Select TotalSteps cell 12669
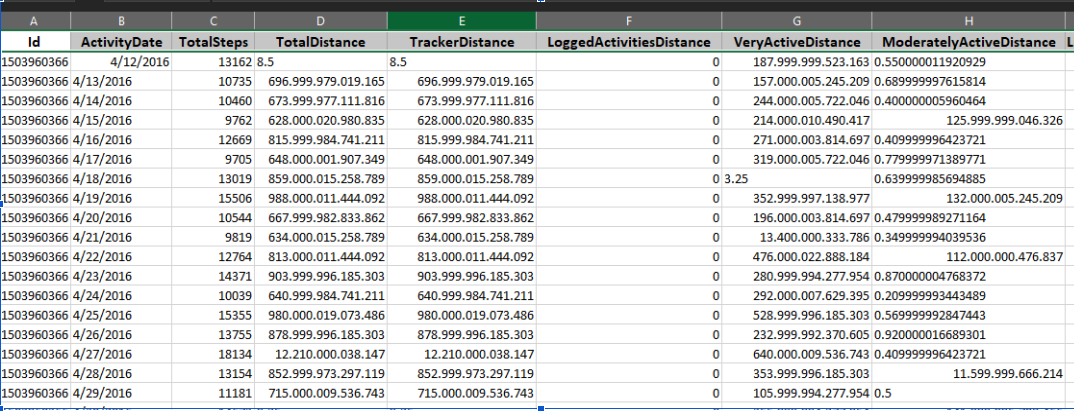This screenshot has width=1074, height=411. [x=213, y=140]
